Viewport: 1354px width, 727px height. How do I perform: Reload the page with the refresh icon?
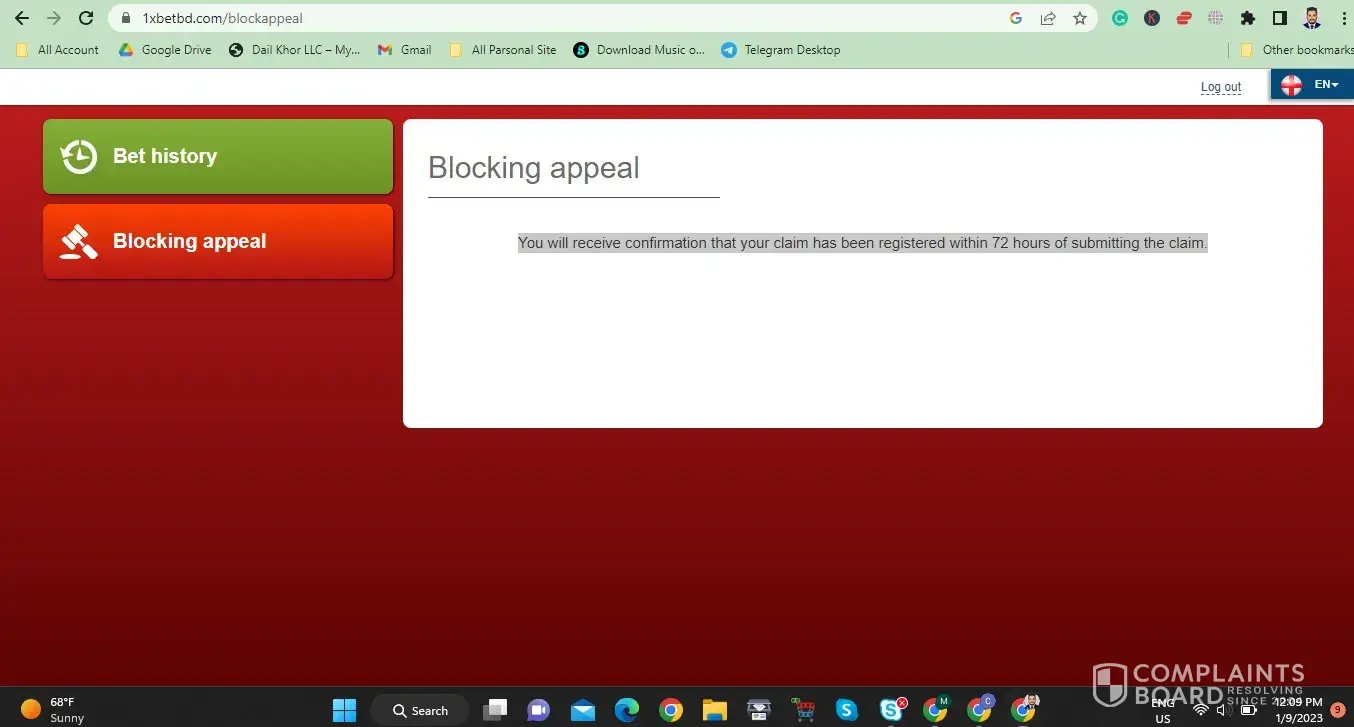pyautogui.click(x=86, y=18)
